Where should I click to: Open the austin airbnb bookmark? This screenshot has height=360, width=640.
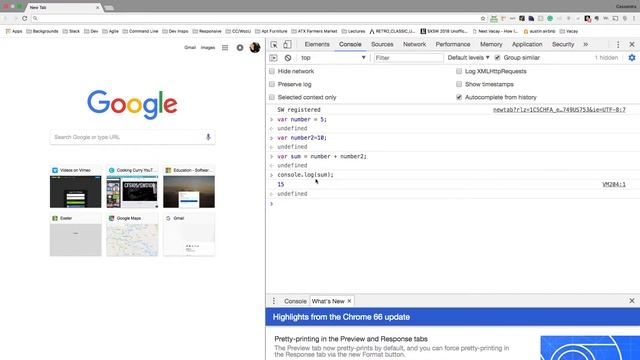[539, 31]
